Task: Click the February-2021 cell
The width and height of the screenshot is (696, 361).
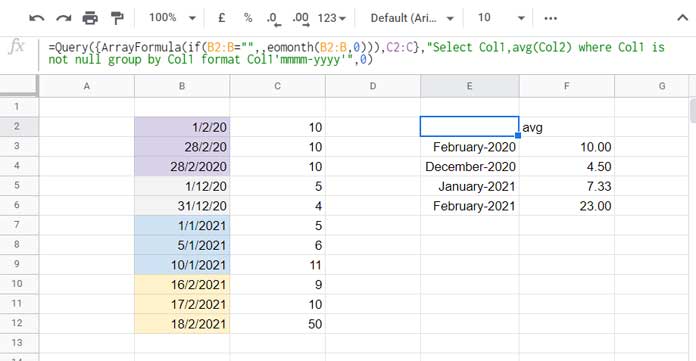Action: (x=470, y=206)
